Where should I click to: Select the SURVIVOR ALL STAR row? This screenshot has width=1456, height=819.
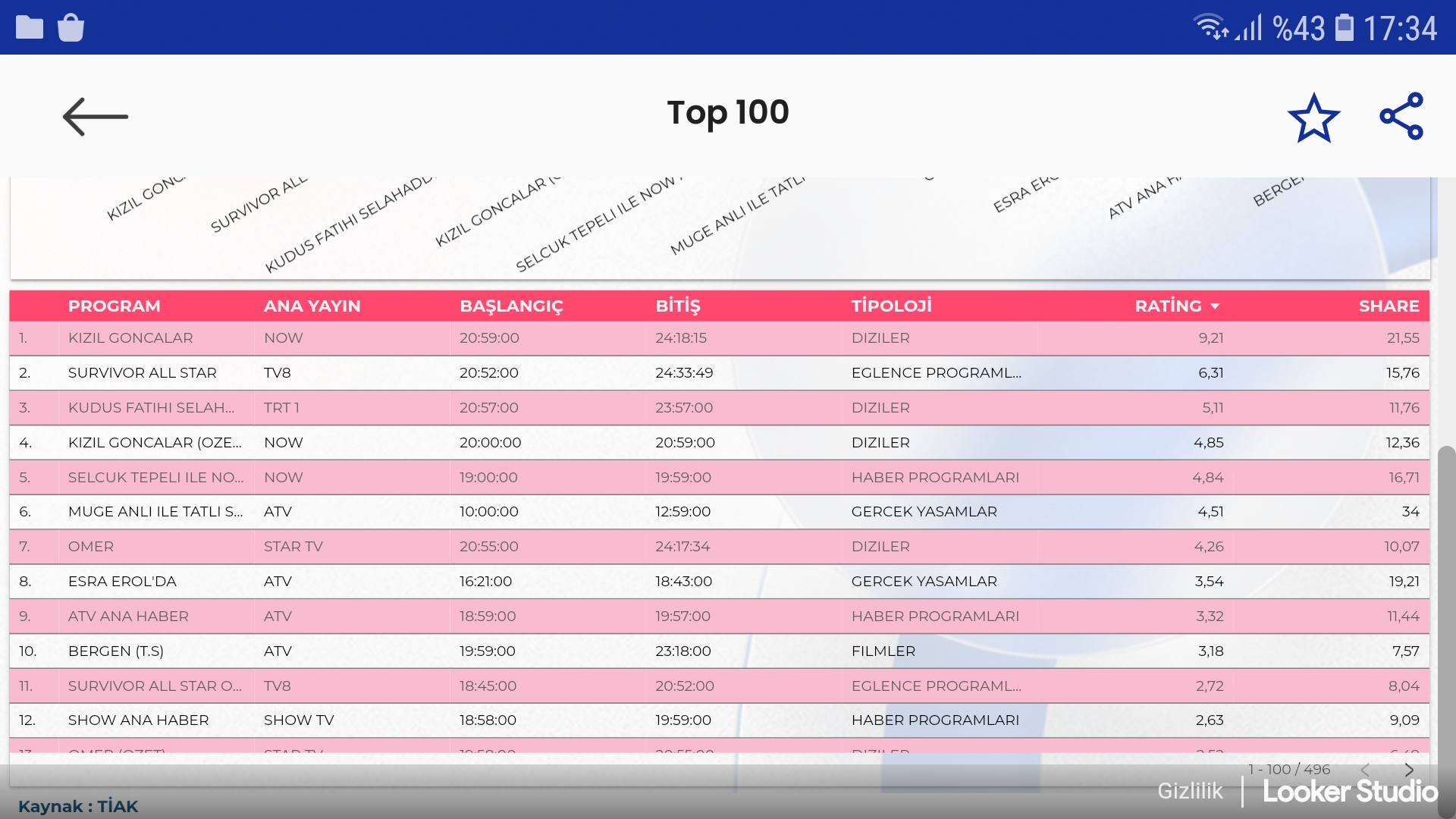(x=143, y=373)
